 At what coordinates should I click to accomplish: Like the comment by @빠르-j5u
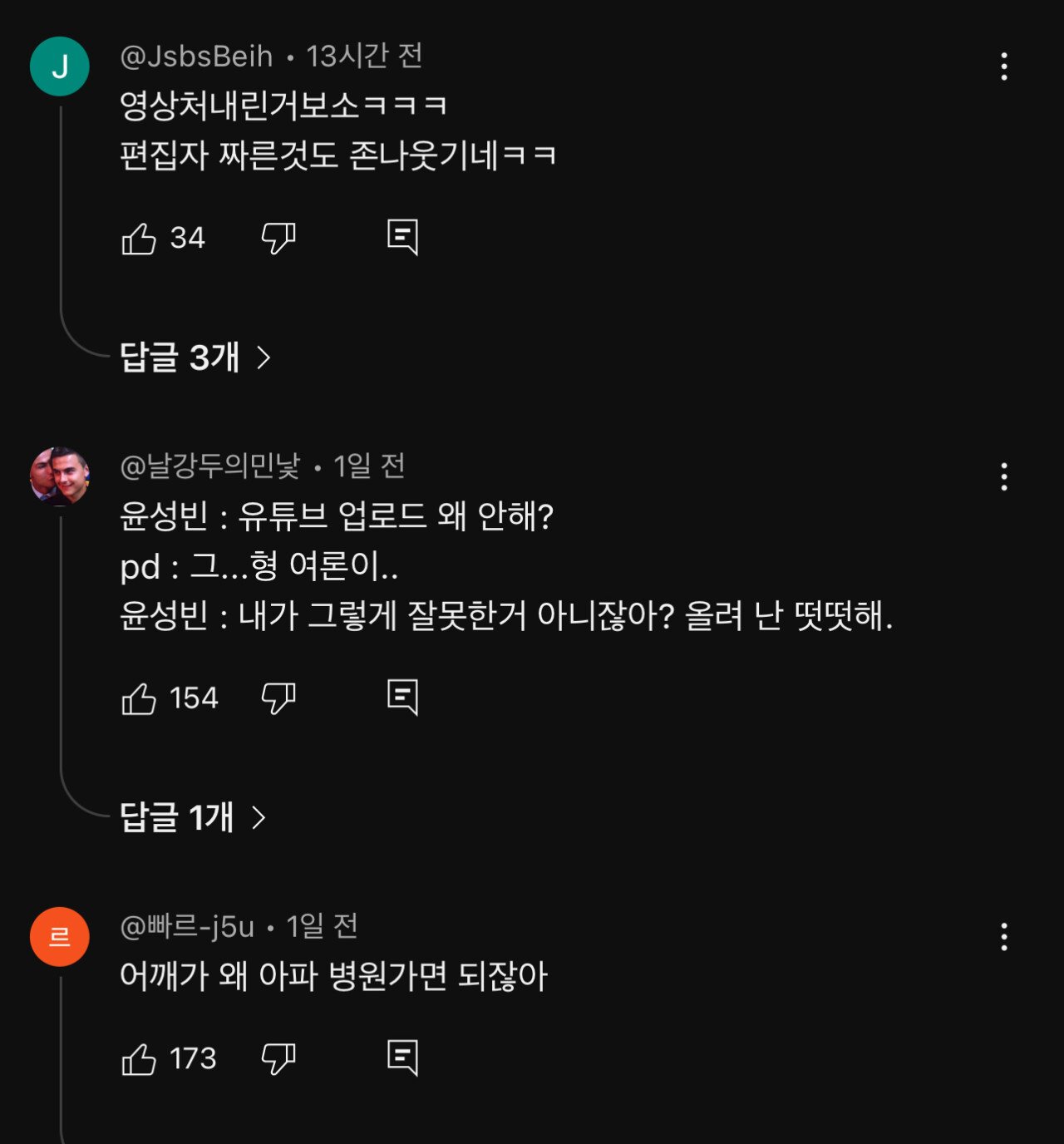click(140, 1059)
